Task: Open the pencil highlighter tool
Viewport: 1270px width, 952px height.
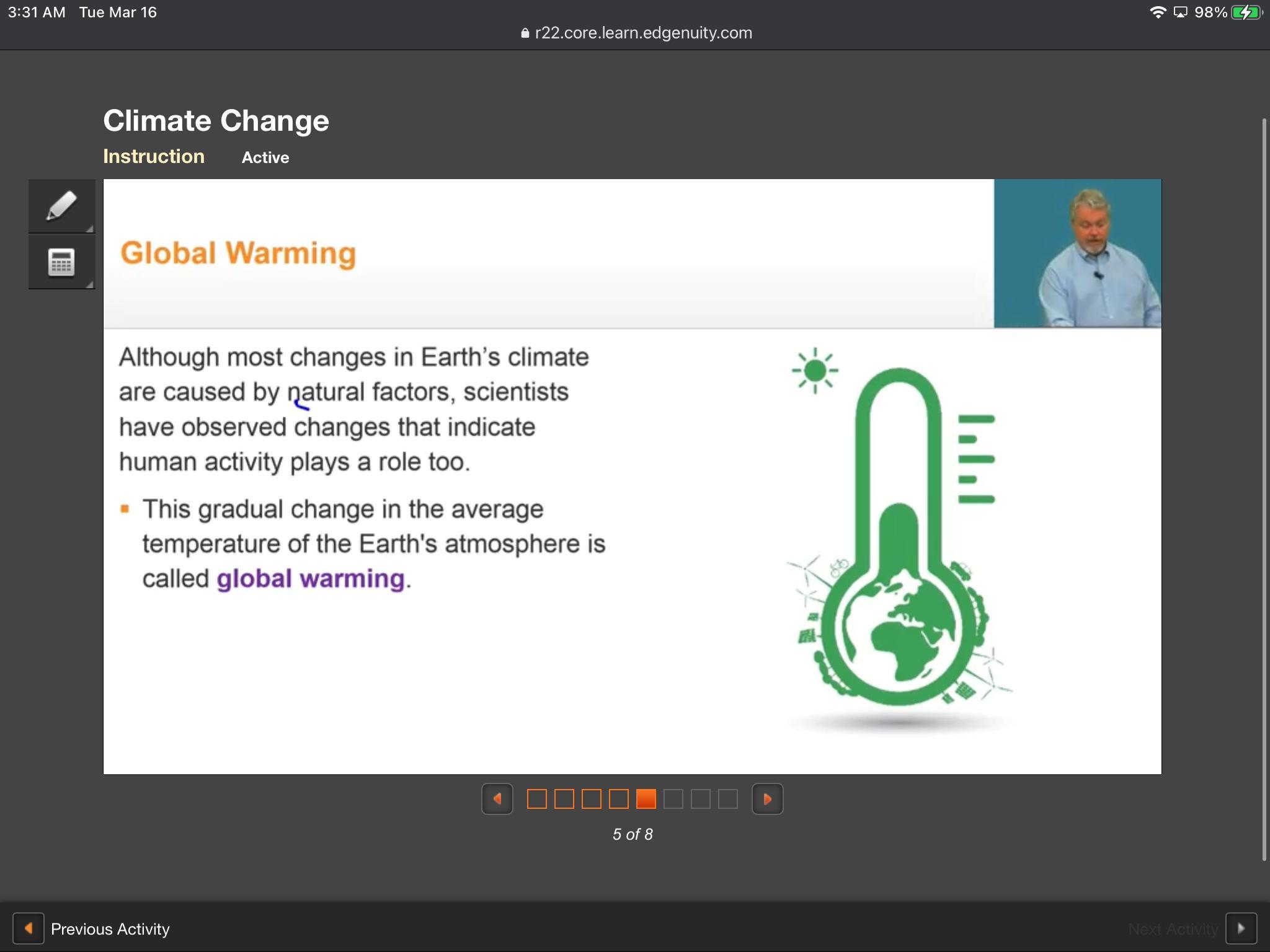Action: 61,206
